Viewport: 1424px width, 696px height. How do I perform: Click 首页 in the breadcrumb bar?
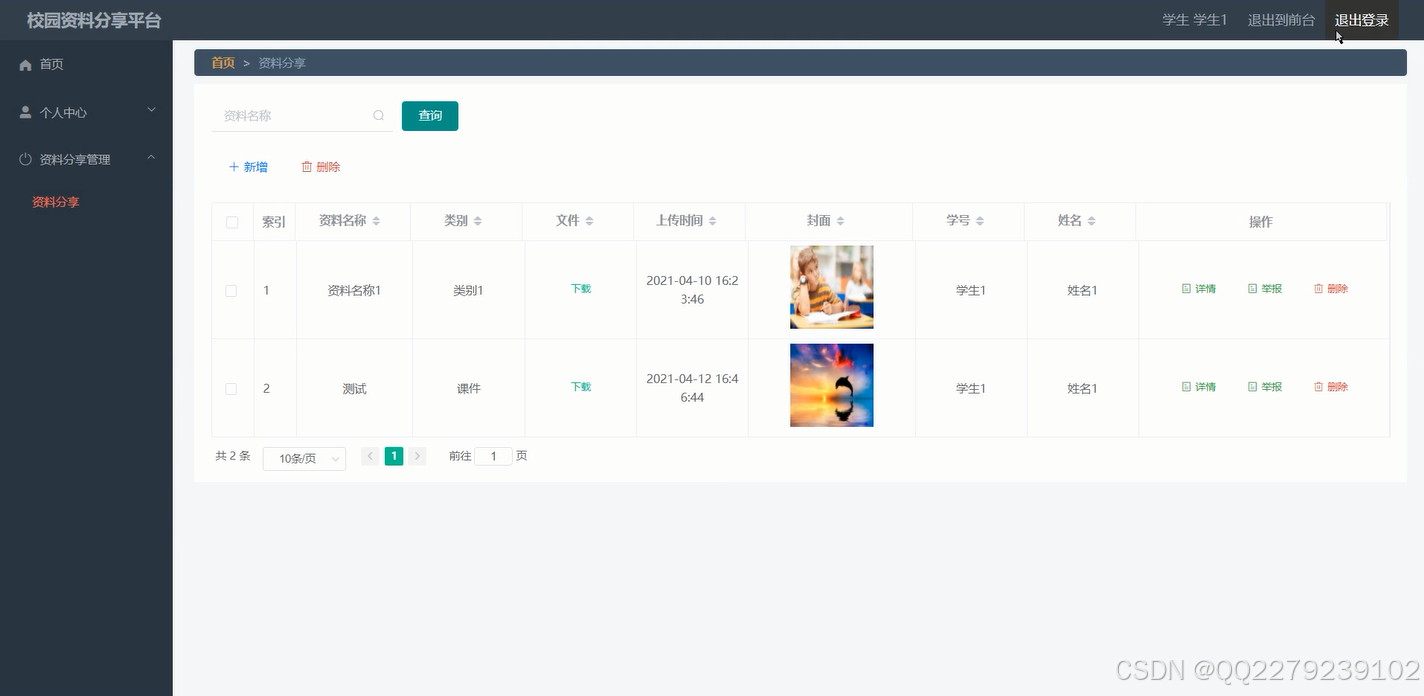tap(222, 62)
